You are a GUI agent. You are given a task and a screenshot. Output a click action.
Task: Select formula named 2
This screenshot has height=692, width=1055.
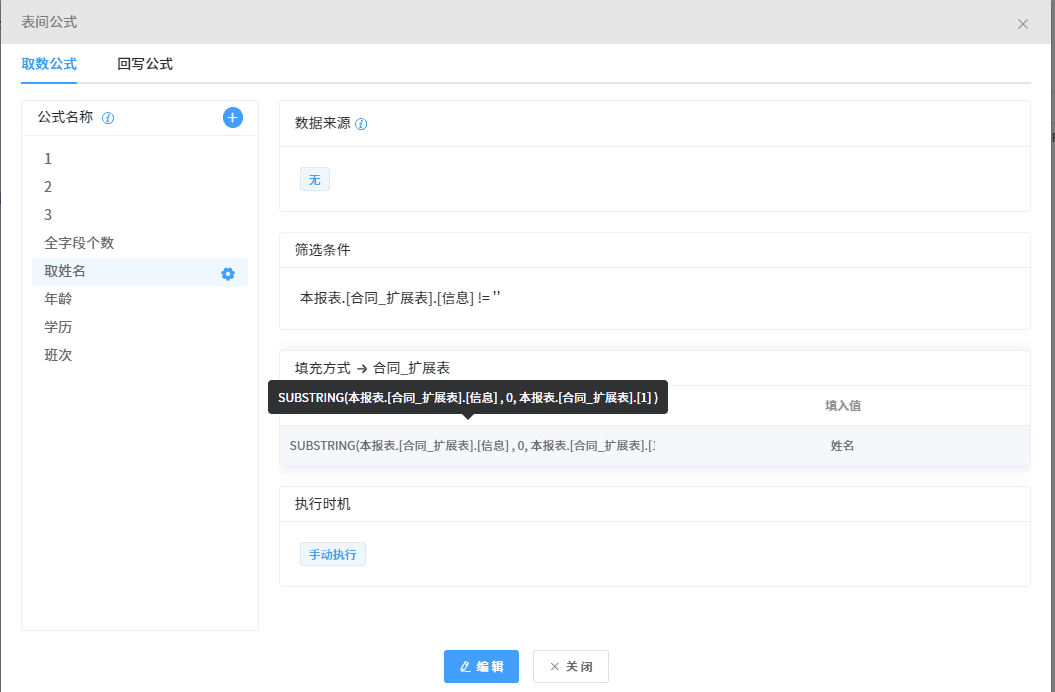click(x=140, y=186)
